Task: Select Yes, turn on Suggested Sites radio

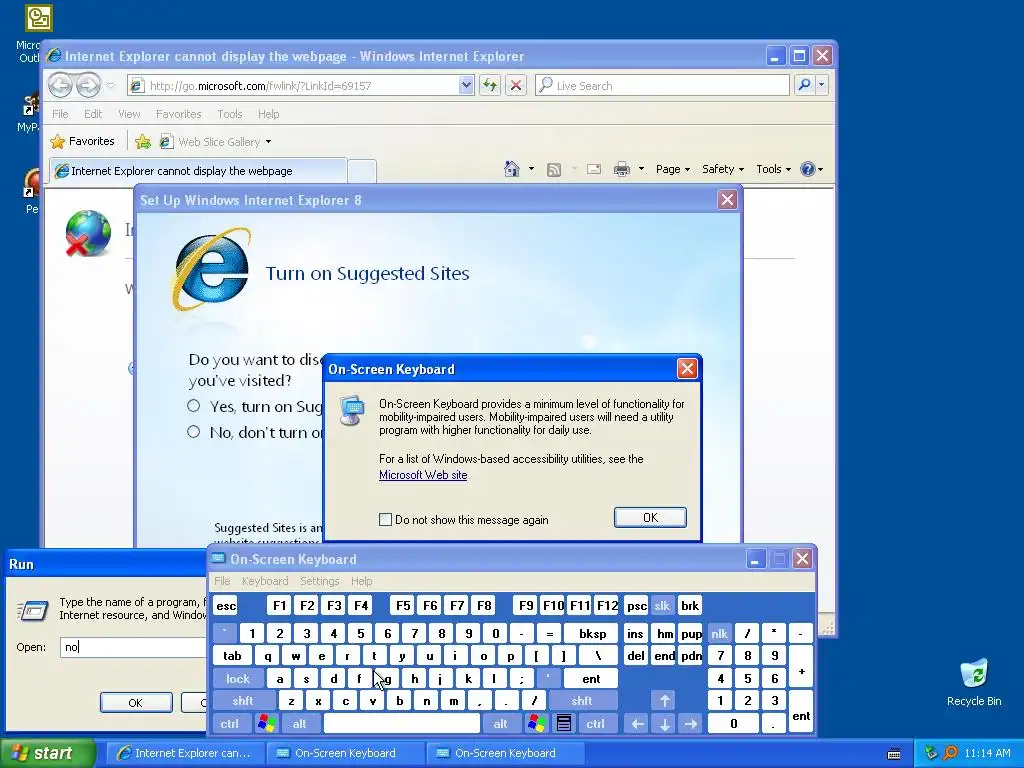Action: 193,406
